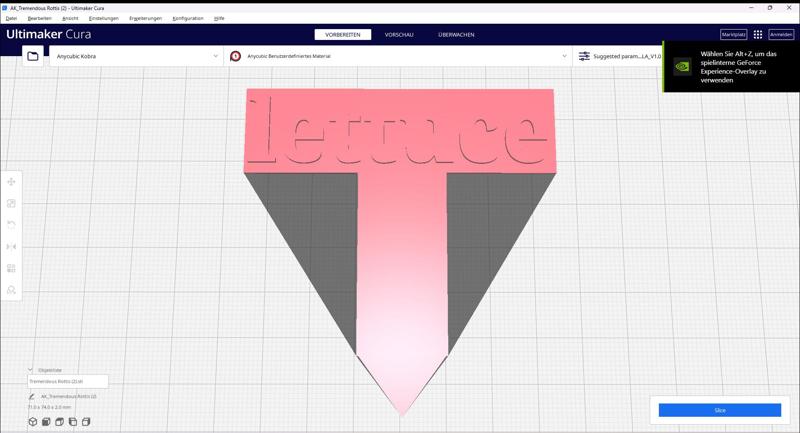
Task: Click the model dimensions text in mm
Action: click(x=49, y=407)
